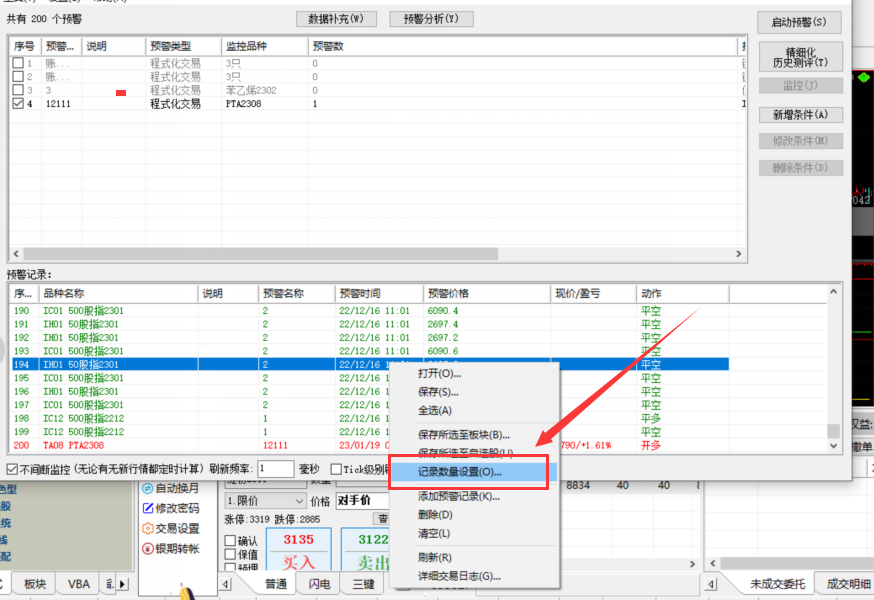Choose 删除(D) from the context menu

[x=435, y=515]
